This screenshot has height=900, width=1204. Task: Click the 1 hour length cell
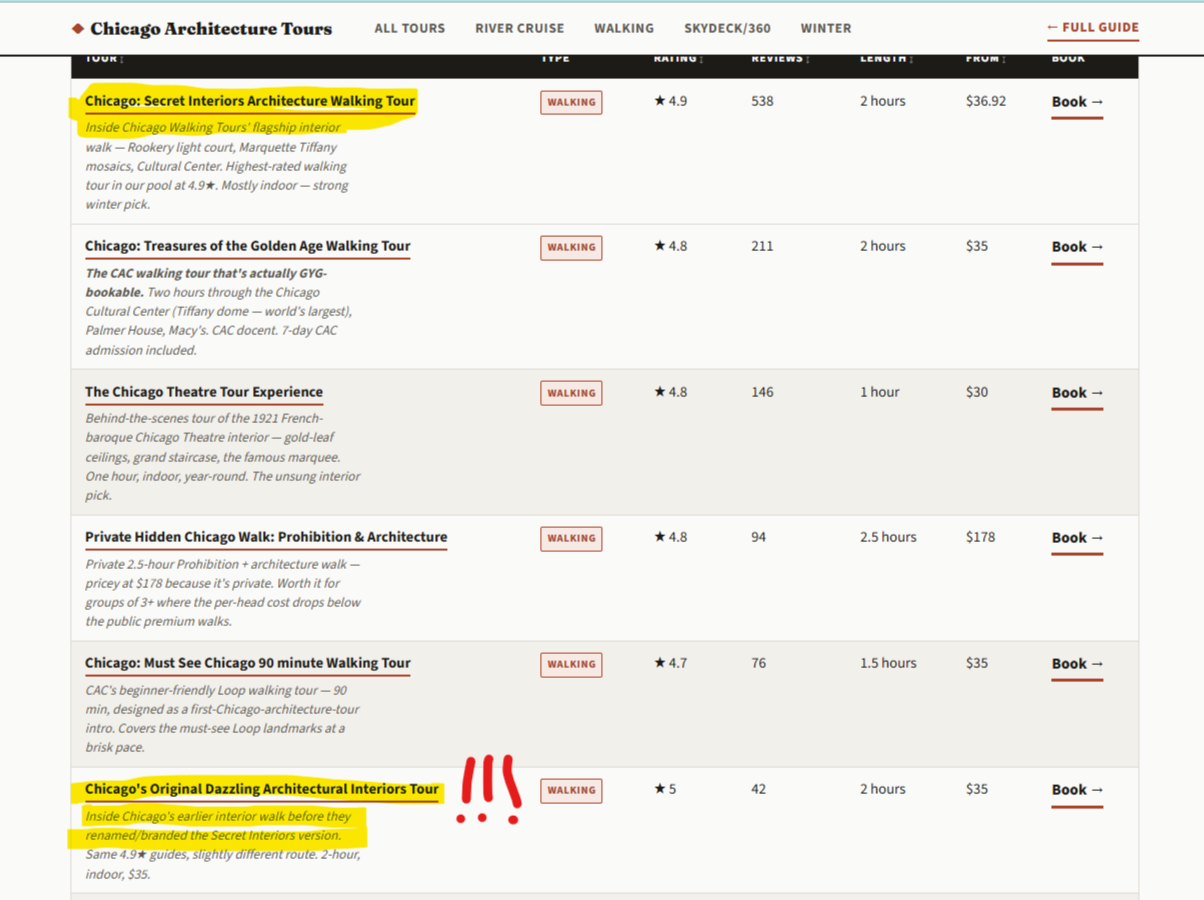click(880, 392)
